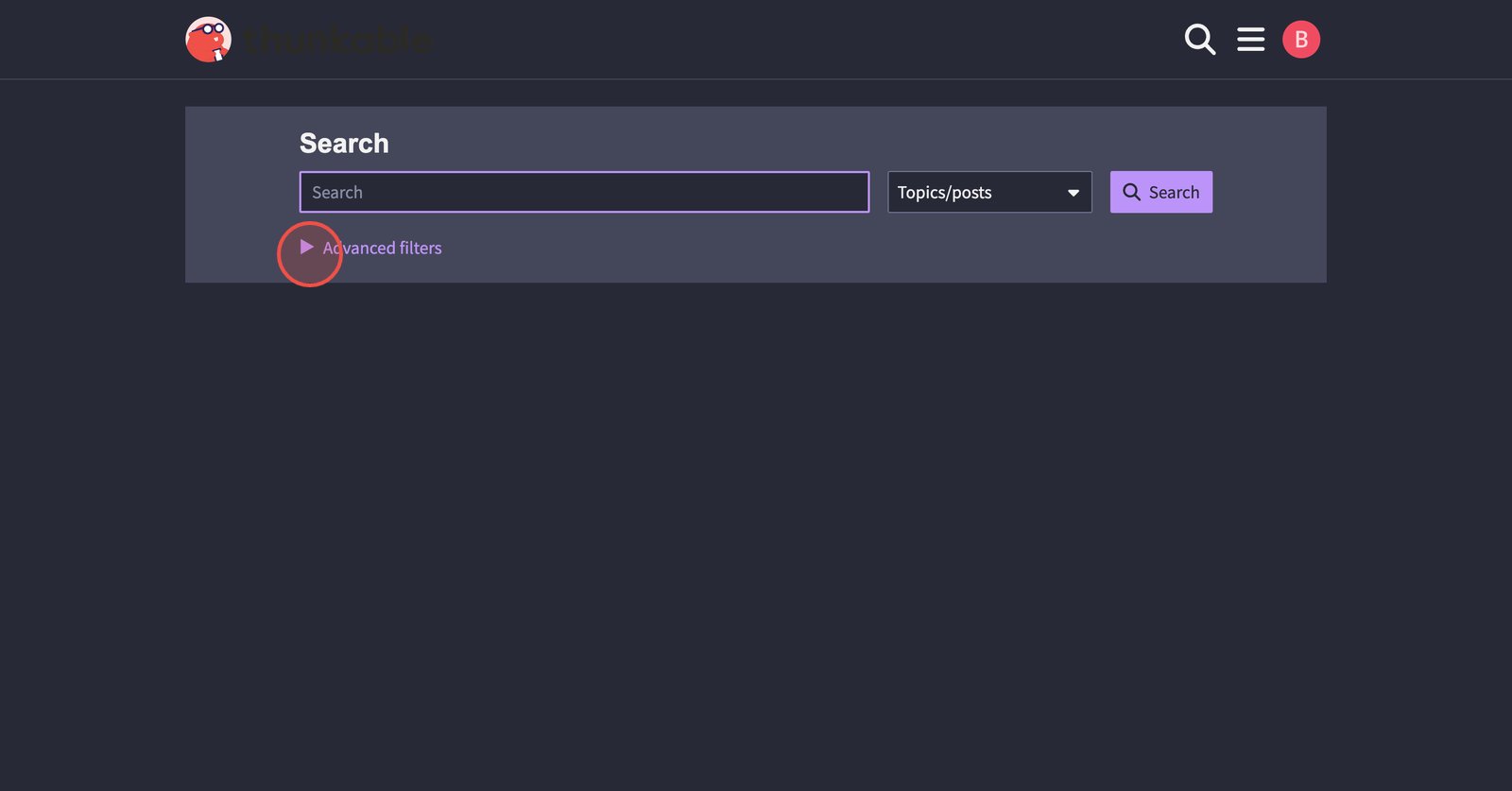Click the right end of the search input
The image size is (1512, 791).
pyautogui.click(x=846, y=192)
